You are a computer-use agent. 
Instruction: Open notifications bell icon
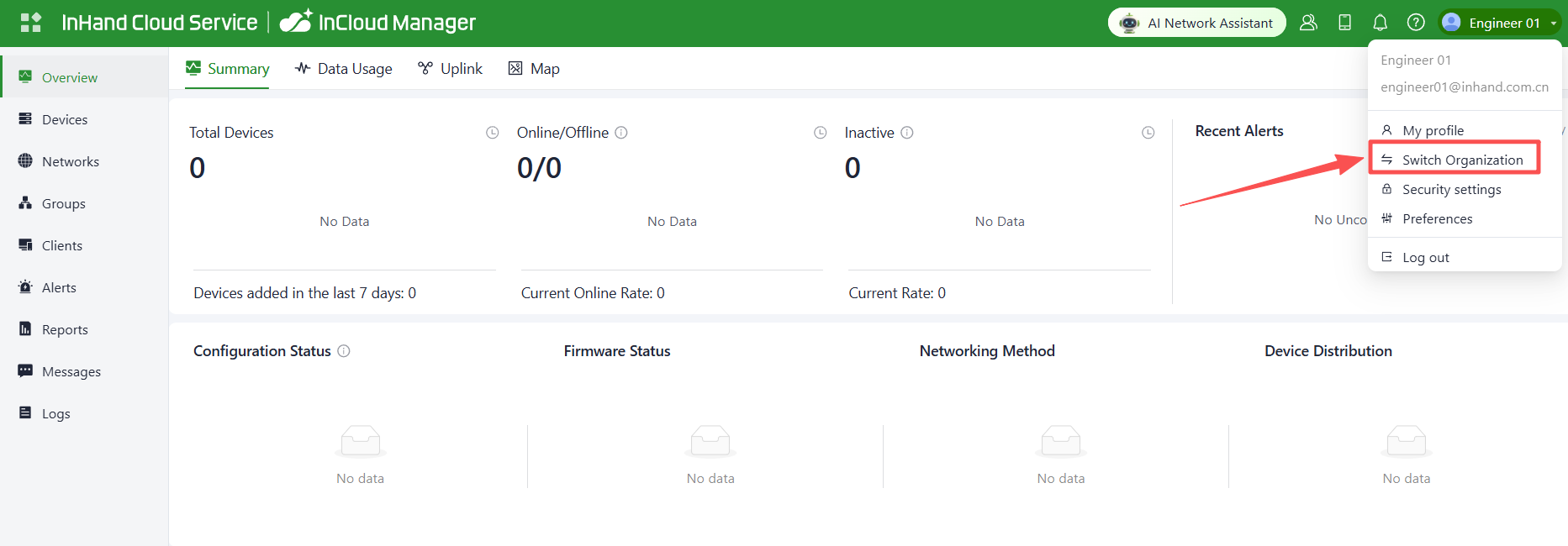coord(1380,23)
